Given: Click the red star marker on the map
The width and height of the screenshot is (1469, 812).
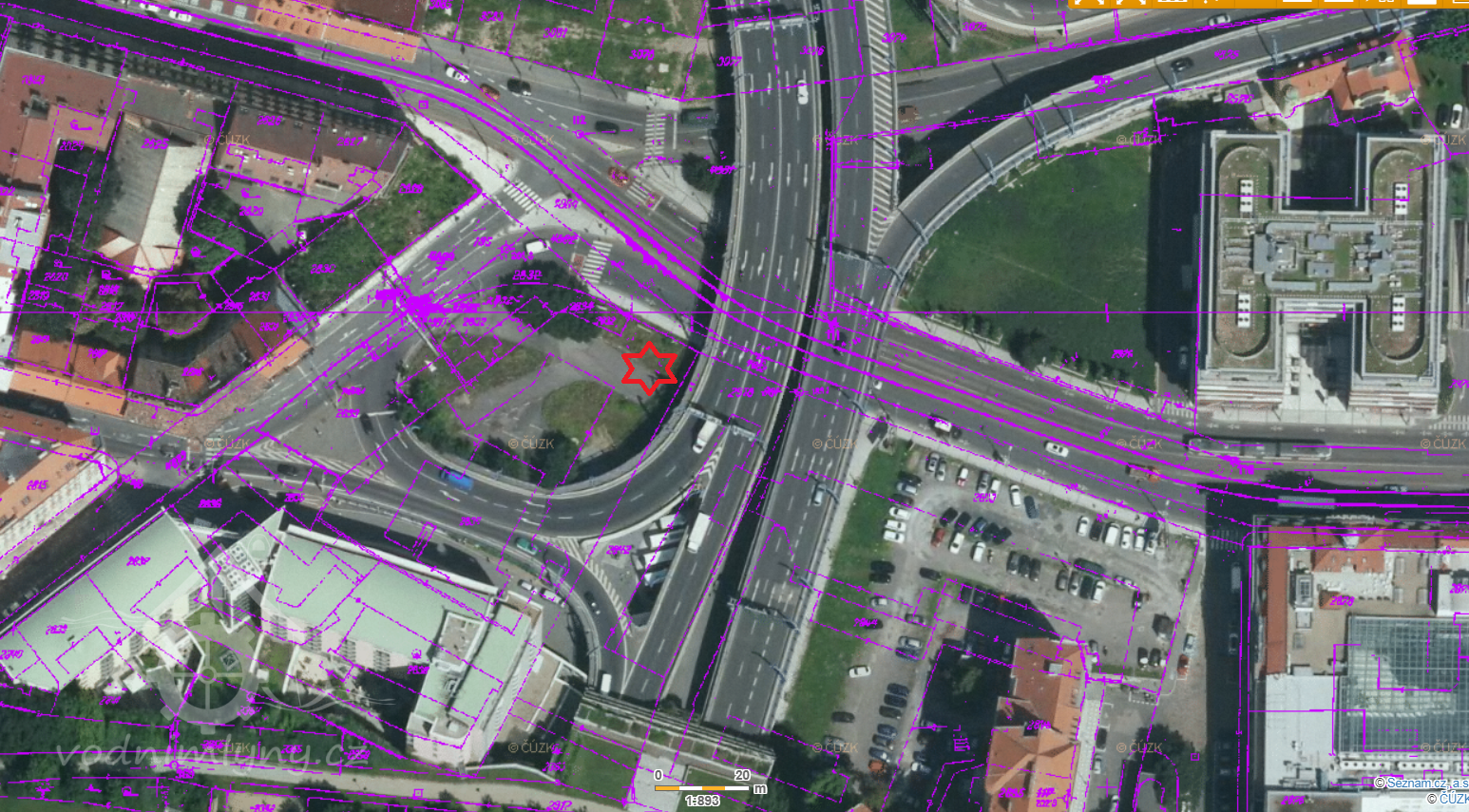Looking at the screenshot, I should (650, 368).
